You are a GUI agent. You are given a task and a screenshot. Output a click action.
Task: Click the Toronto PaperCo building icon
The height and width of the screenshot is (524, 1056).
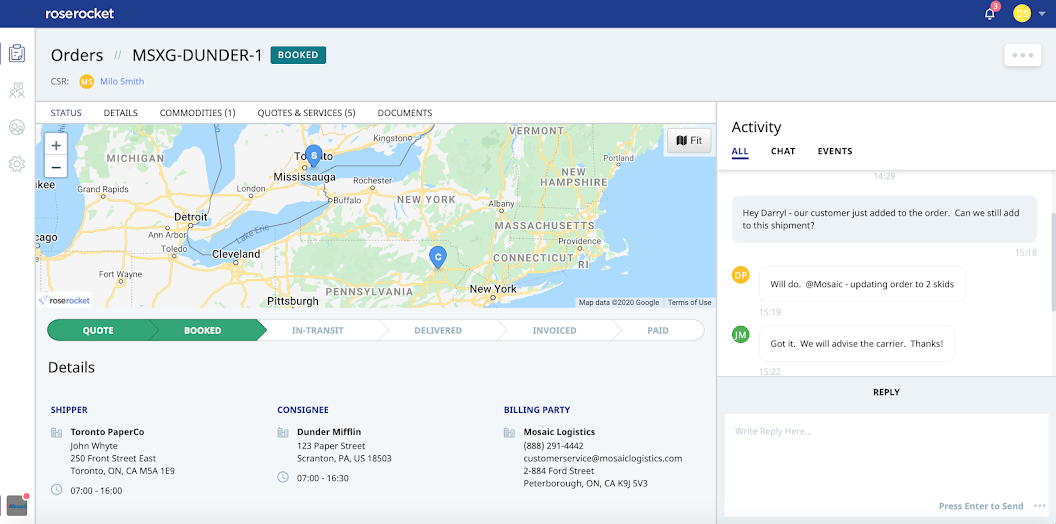(57, 432)
